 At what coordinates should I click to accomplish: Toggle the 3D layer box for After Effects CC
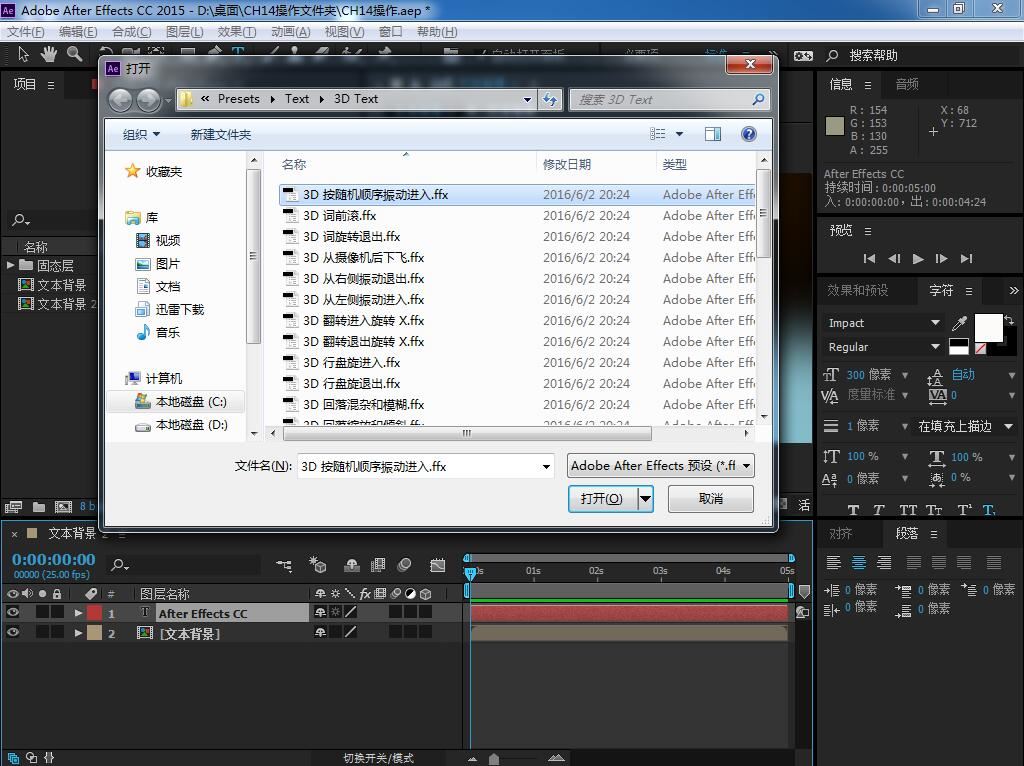(x=425, y=613)
